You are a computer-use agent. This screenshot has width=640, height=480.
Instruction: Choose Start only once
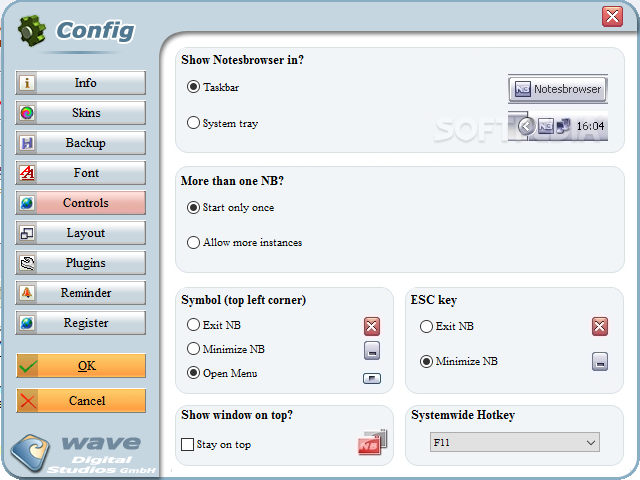click(230, 207)
